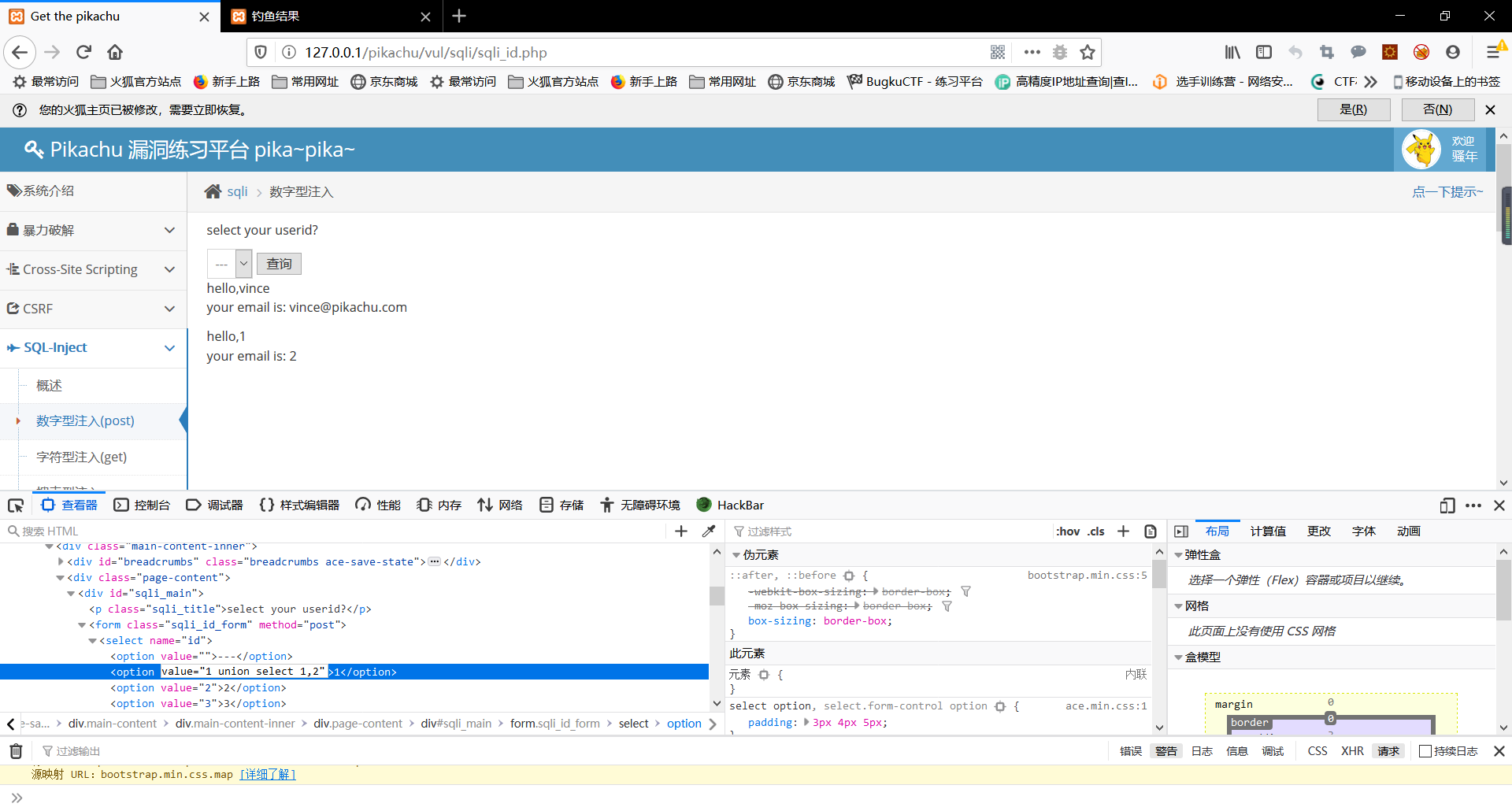This screenshot has width=1512, height=811.
Task: Collapse the SQL-Inject sidebar section
Action: [x=93, y=347]
